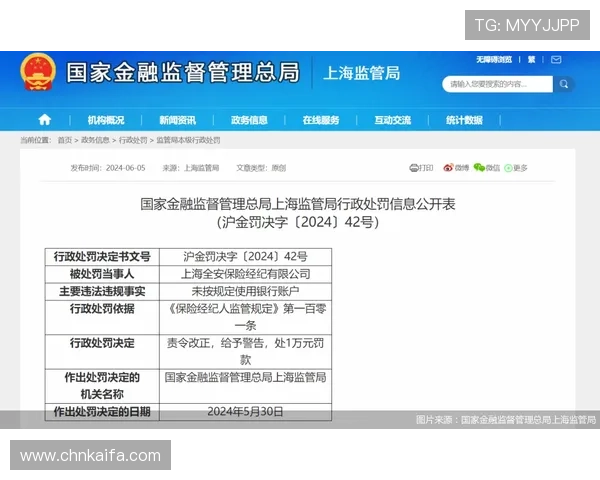Image resolution: width=600 pixels, height=480 pixels.
Task: Click the 监管局本级行政处罚 breadcrumb
Action: [x=188, y=140]
